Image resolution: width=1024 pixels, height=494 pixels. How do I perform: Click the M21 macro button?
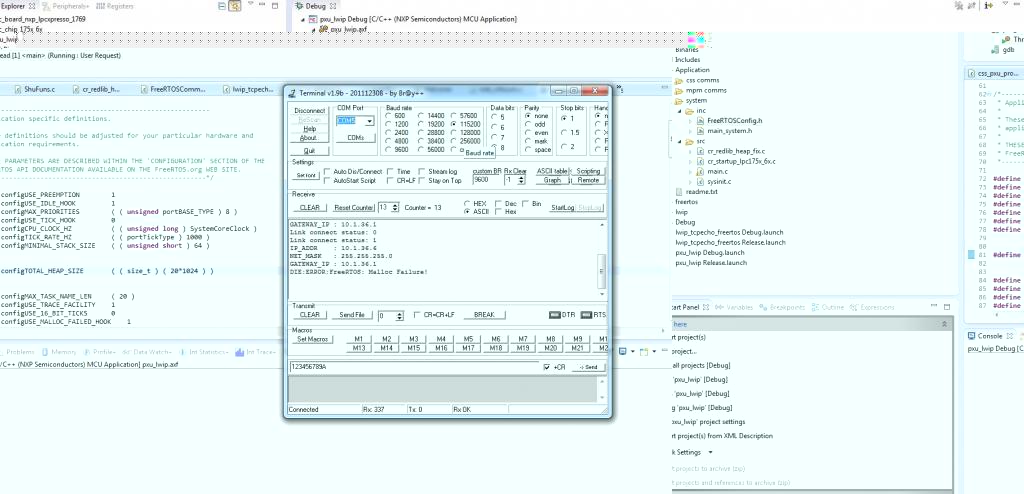(577, 348)
